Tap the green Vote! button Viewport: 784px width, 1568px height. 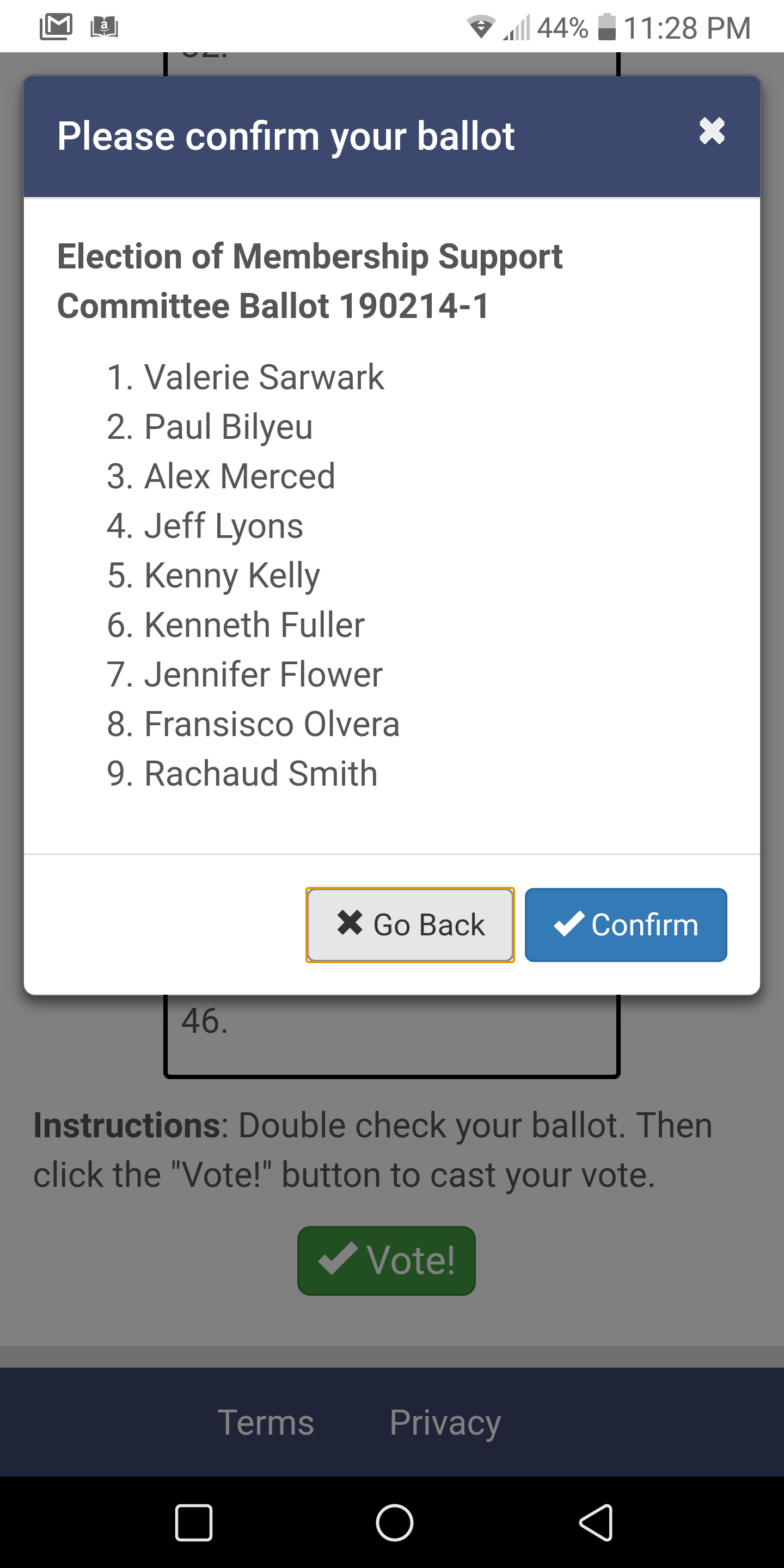(x=386, y=1260)
